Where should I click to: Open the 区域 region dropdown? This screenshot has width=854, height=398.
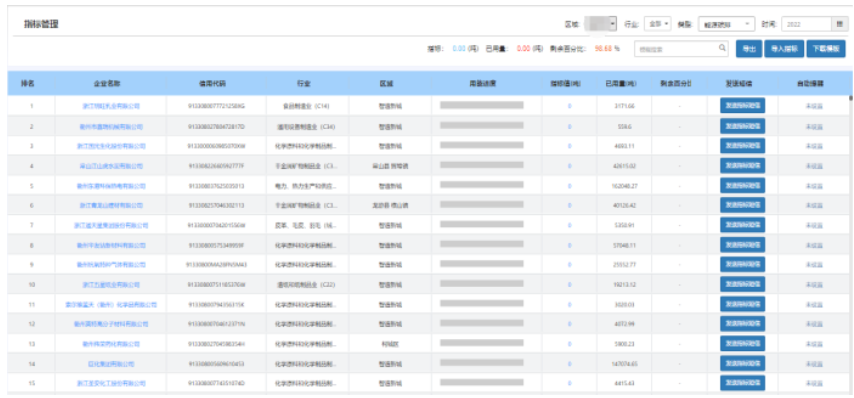(600, 24)
